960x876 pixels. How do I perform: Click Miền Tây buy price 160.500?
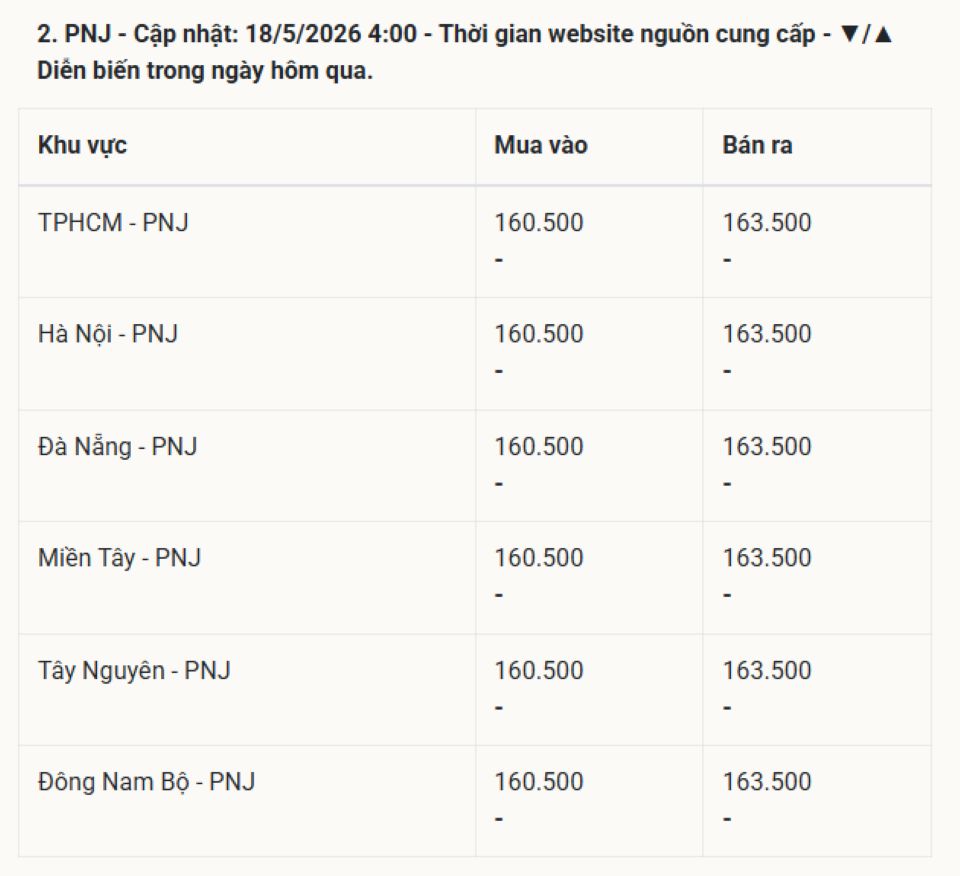[x=539, y=558]
